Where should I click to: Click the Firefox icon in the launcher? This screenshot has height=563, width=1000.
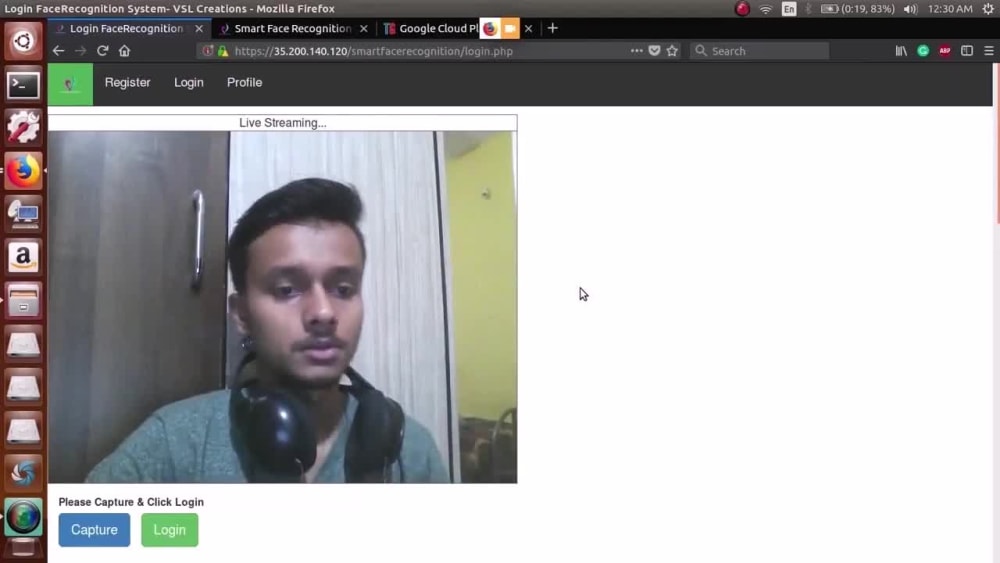[24, 170]
